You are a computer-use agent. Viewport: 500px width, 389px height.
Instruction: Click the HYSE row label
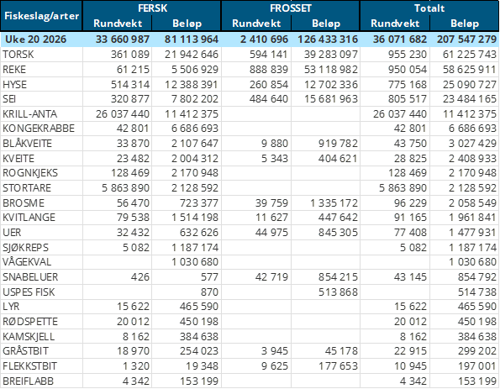pyautogui.click(x=14, y=84)
